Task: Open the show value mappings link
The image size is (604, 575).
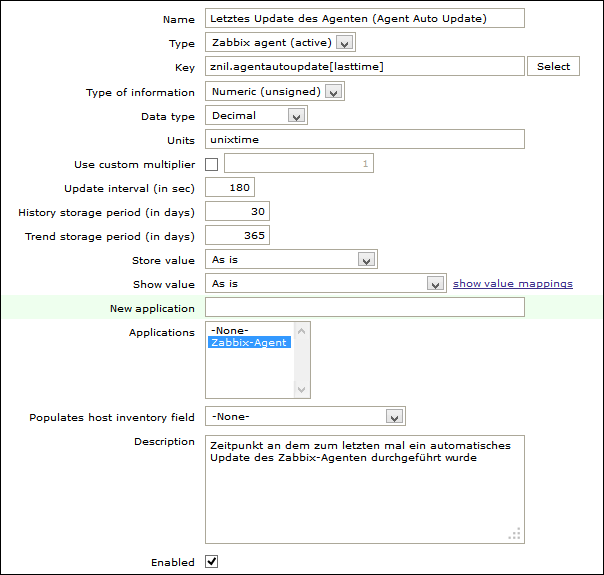Action: click(512, 284)
